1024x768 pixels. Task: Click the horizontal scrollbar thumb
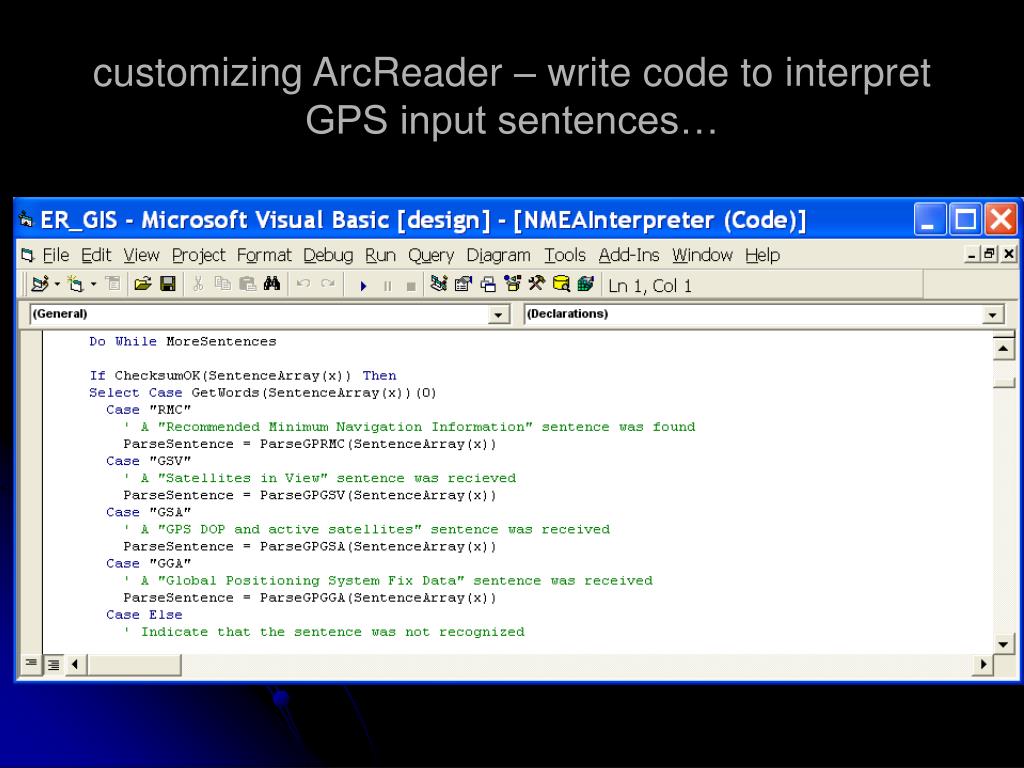coord(135,665)
